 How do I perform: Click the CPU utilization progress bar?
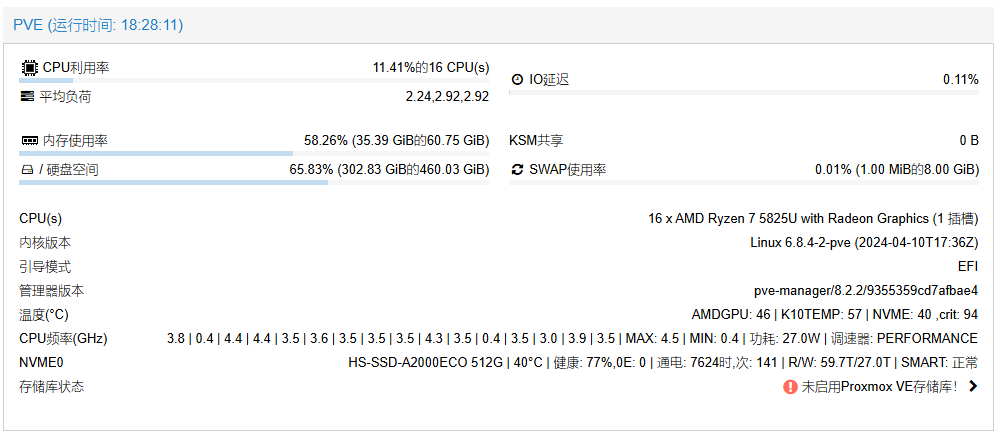pos(255,80)
